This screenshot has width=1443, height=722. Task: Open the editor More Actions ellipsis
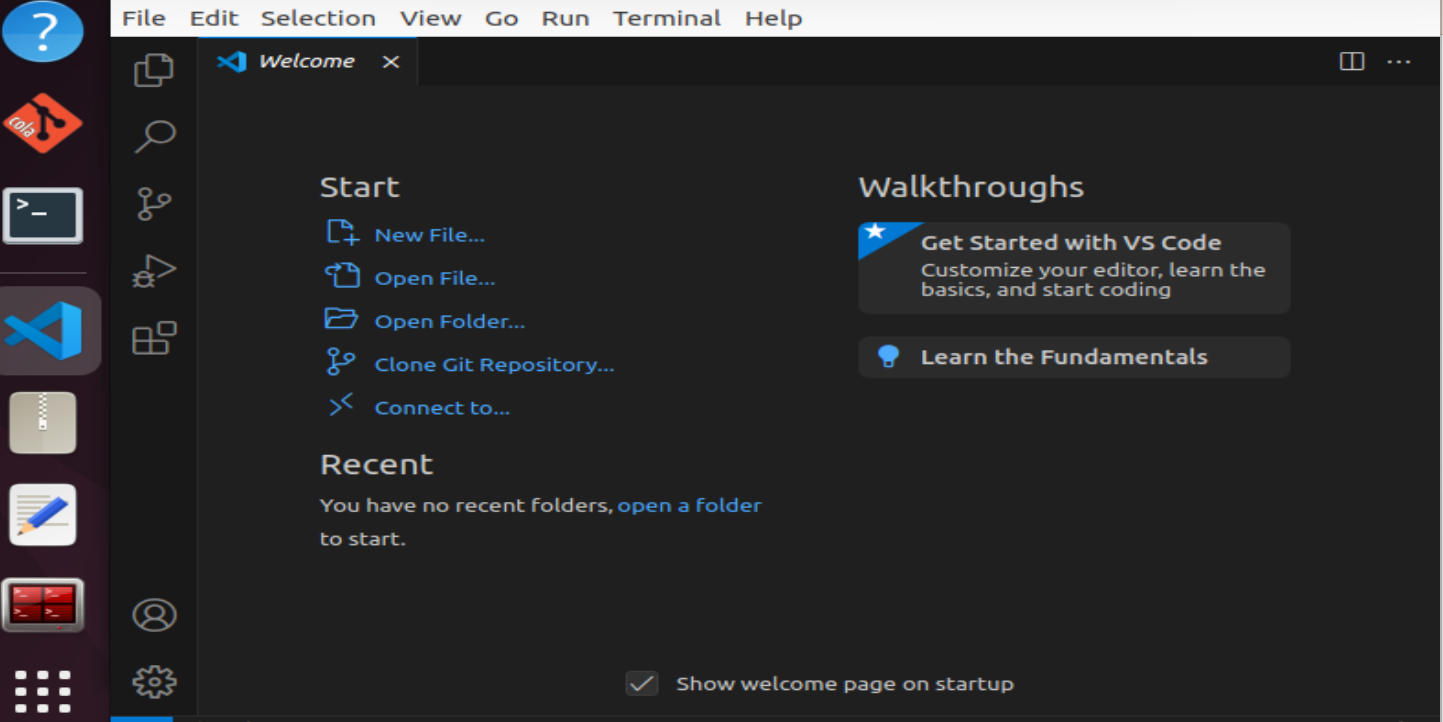click(x=1398, y=62)
